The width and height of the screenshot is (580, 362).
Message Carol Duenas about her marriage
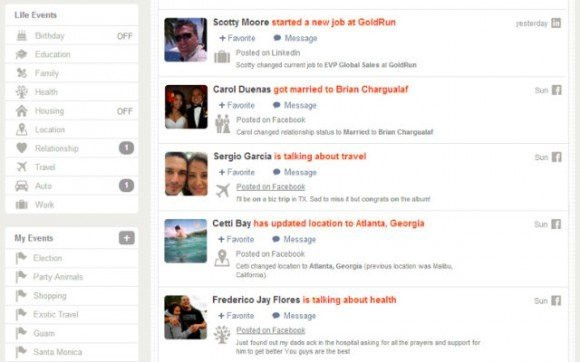294,105
